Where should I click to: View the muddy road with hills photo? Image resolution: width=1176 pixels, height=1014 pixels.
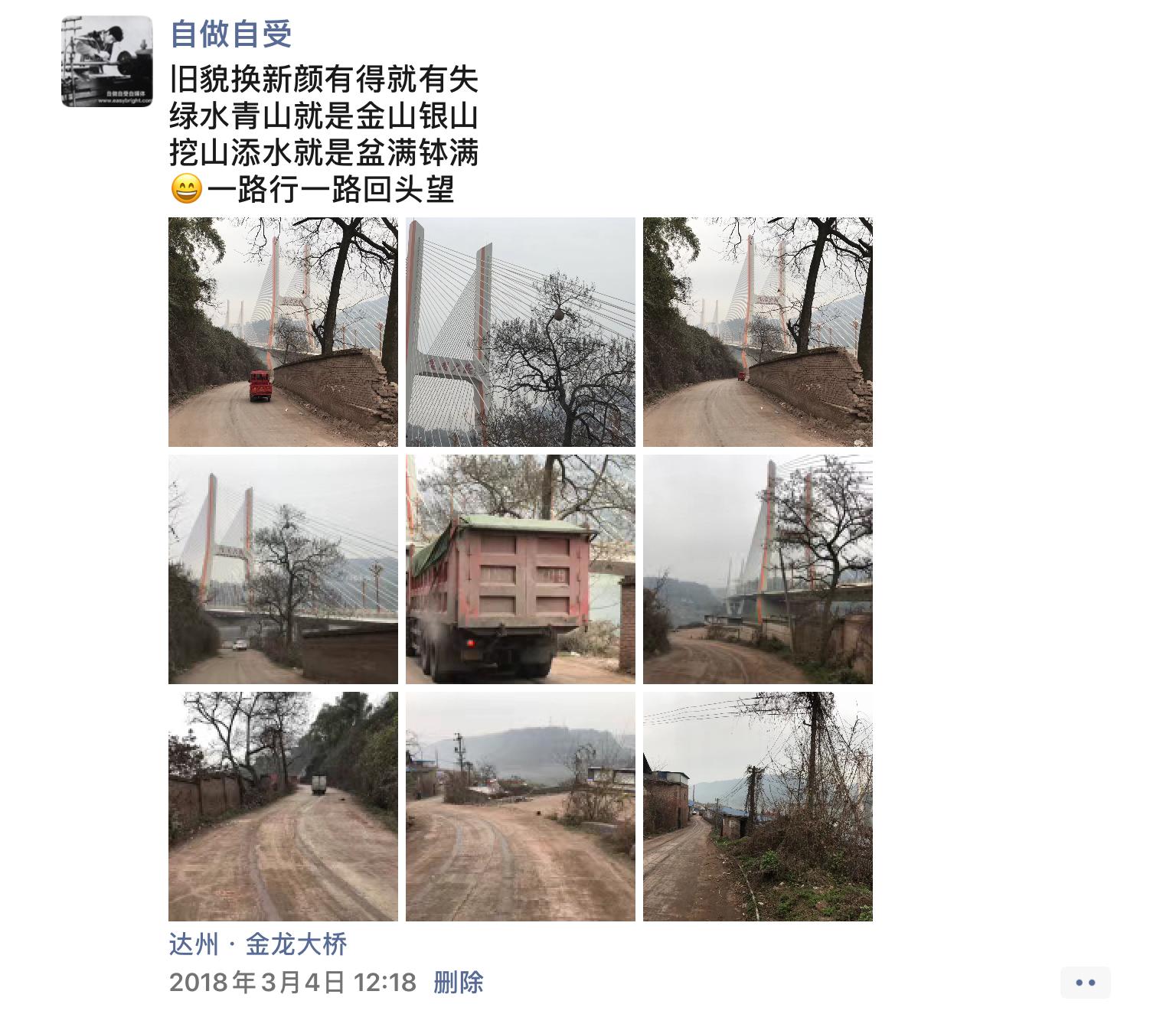pos(521,807)
